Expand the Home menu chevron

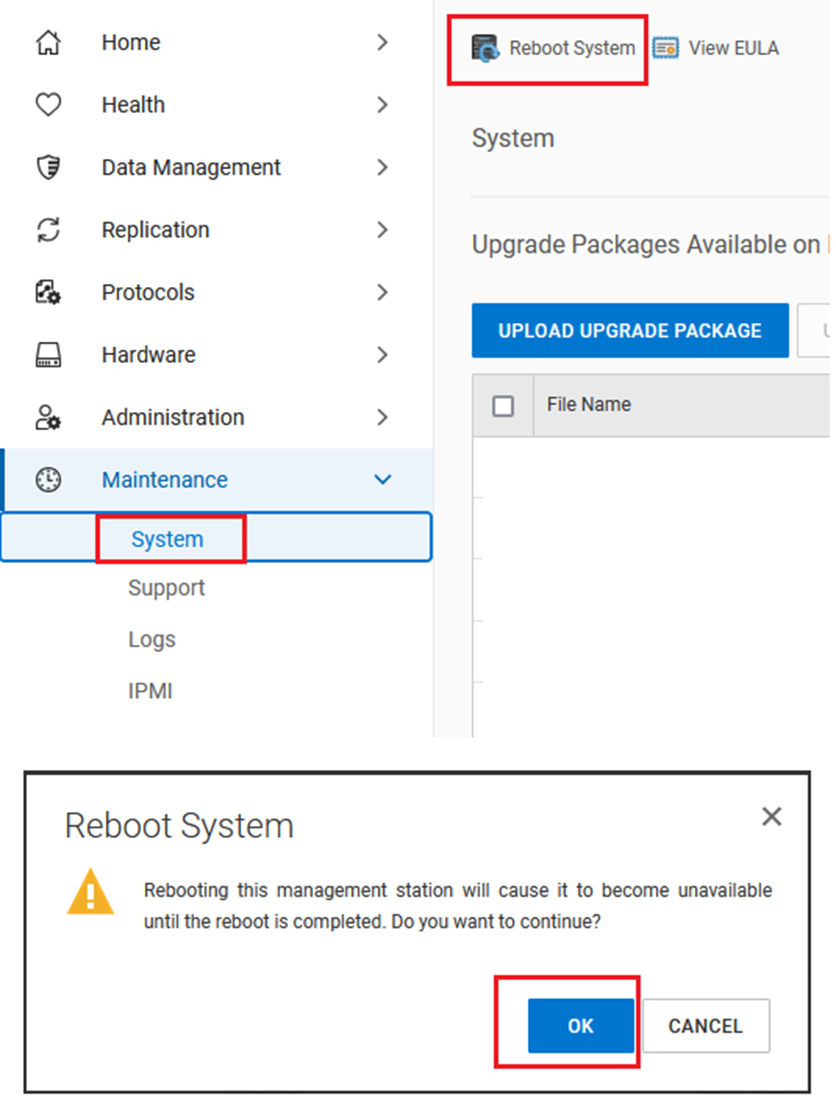click(382, 43)
